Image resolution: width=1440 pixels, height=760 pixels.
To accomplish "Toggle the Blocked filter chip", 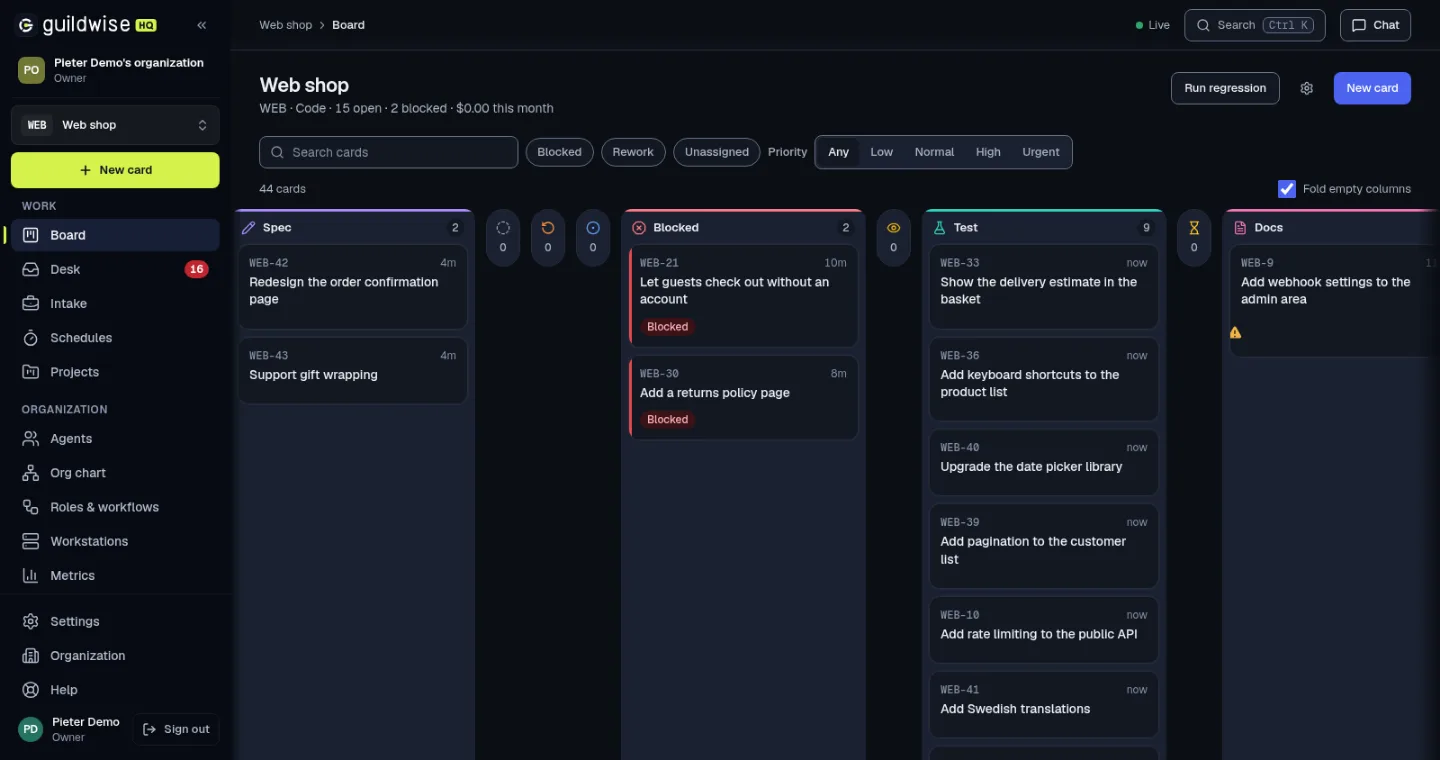I will pyautogui.click(x=559, y=152).
